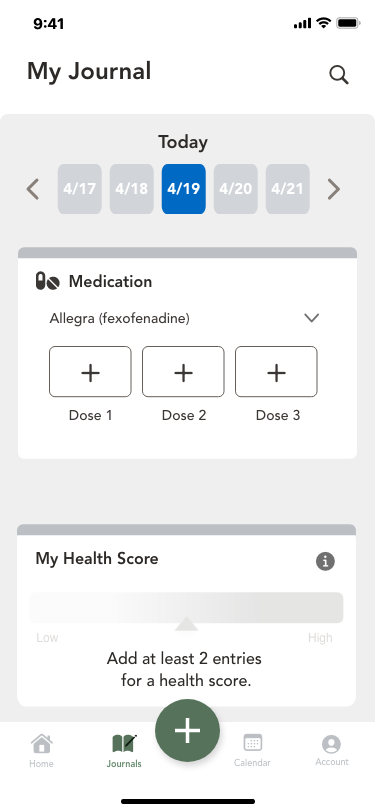Select the 4/21 date tab
Viewport: 375px width, 812px height.
[287, 189]
